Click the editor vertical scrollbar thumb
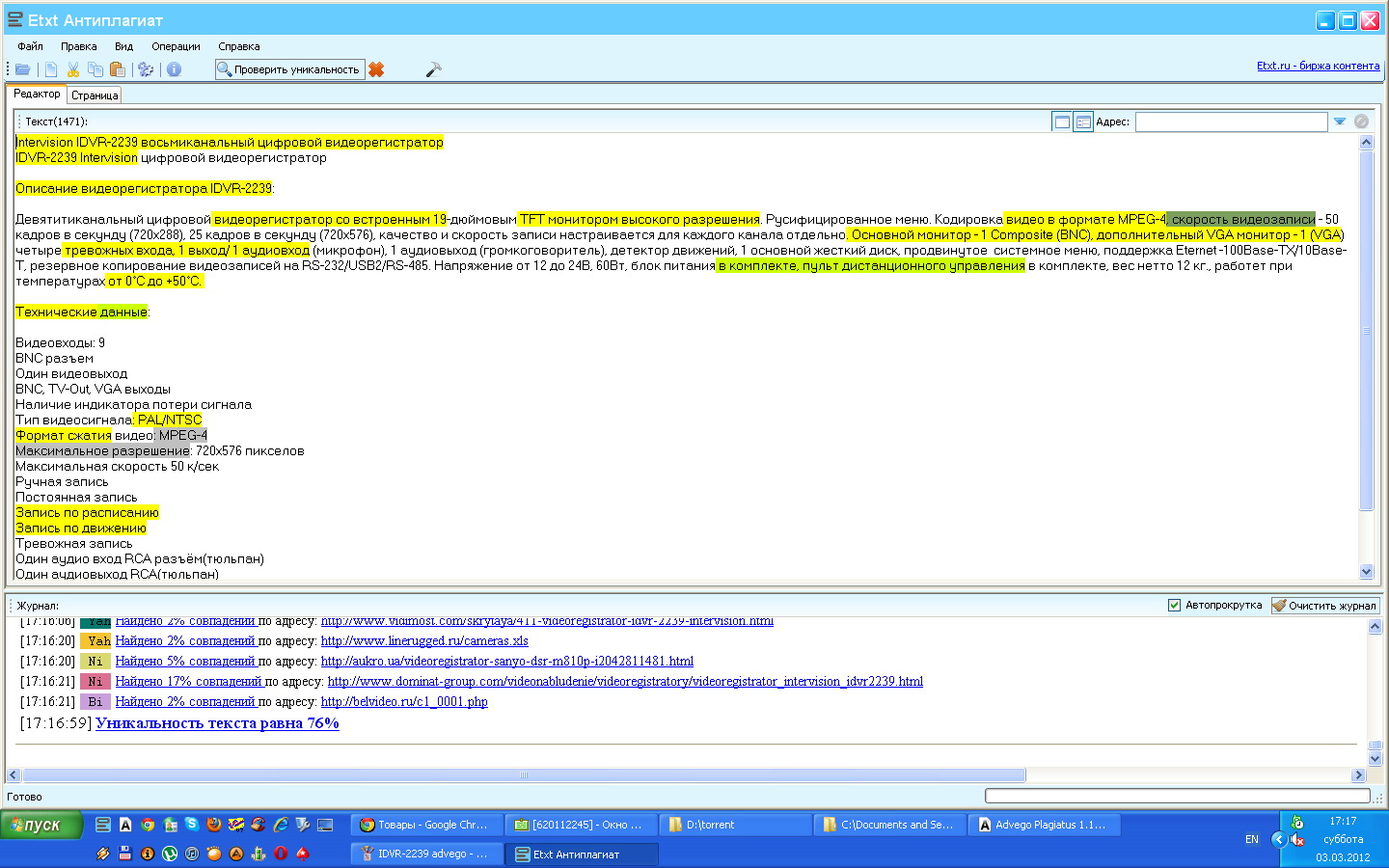 coord(1366,330)
